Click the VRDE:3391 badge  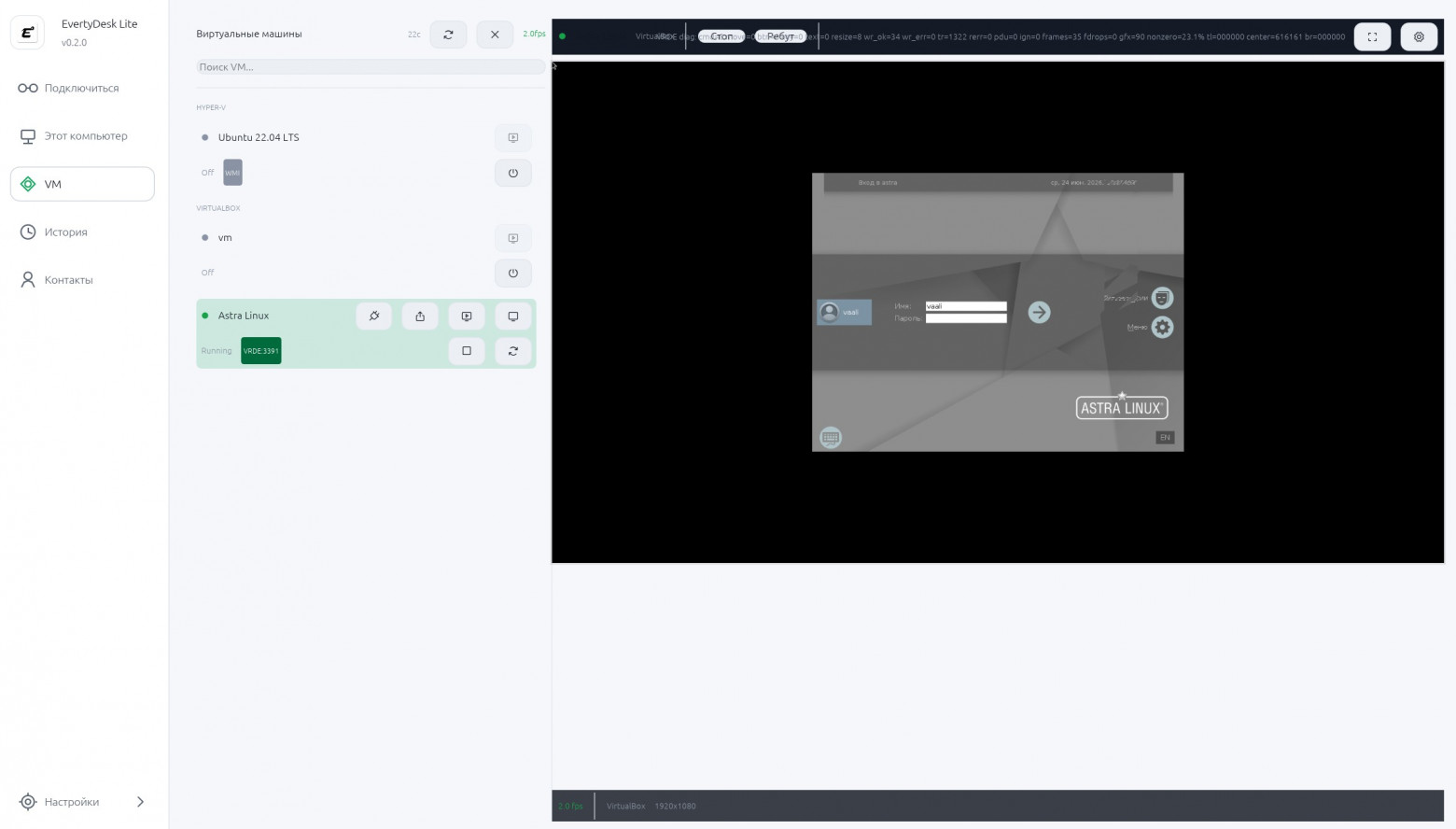261,351
